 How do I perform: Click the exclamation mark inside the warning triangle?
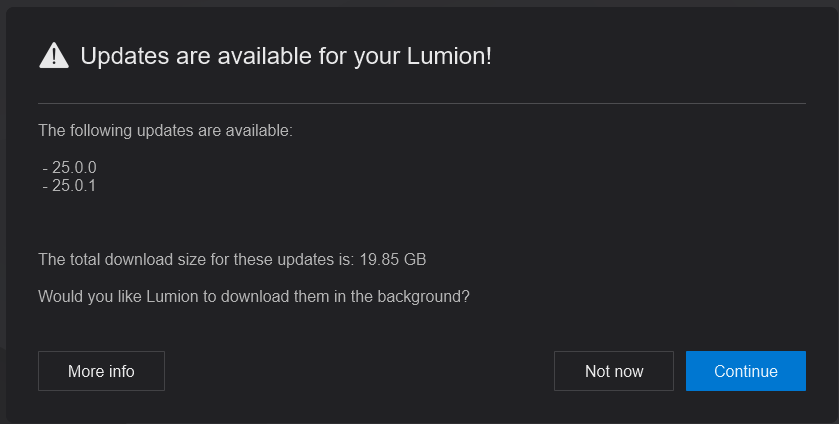coord(54,58)
